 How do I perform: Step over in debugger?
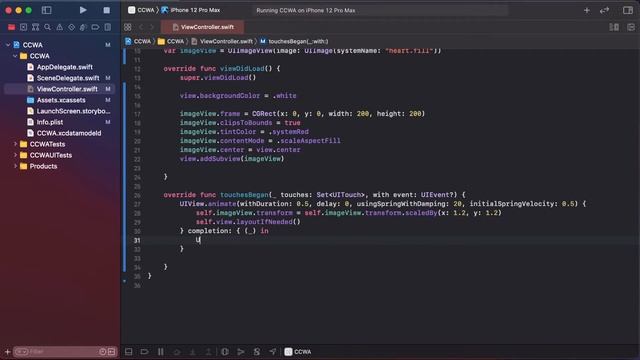click(x=177, y=351)
